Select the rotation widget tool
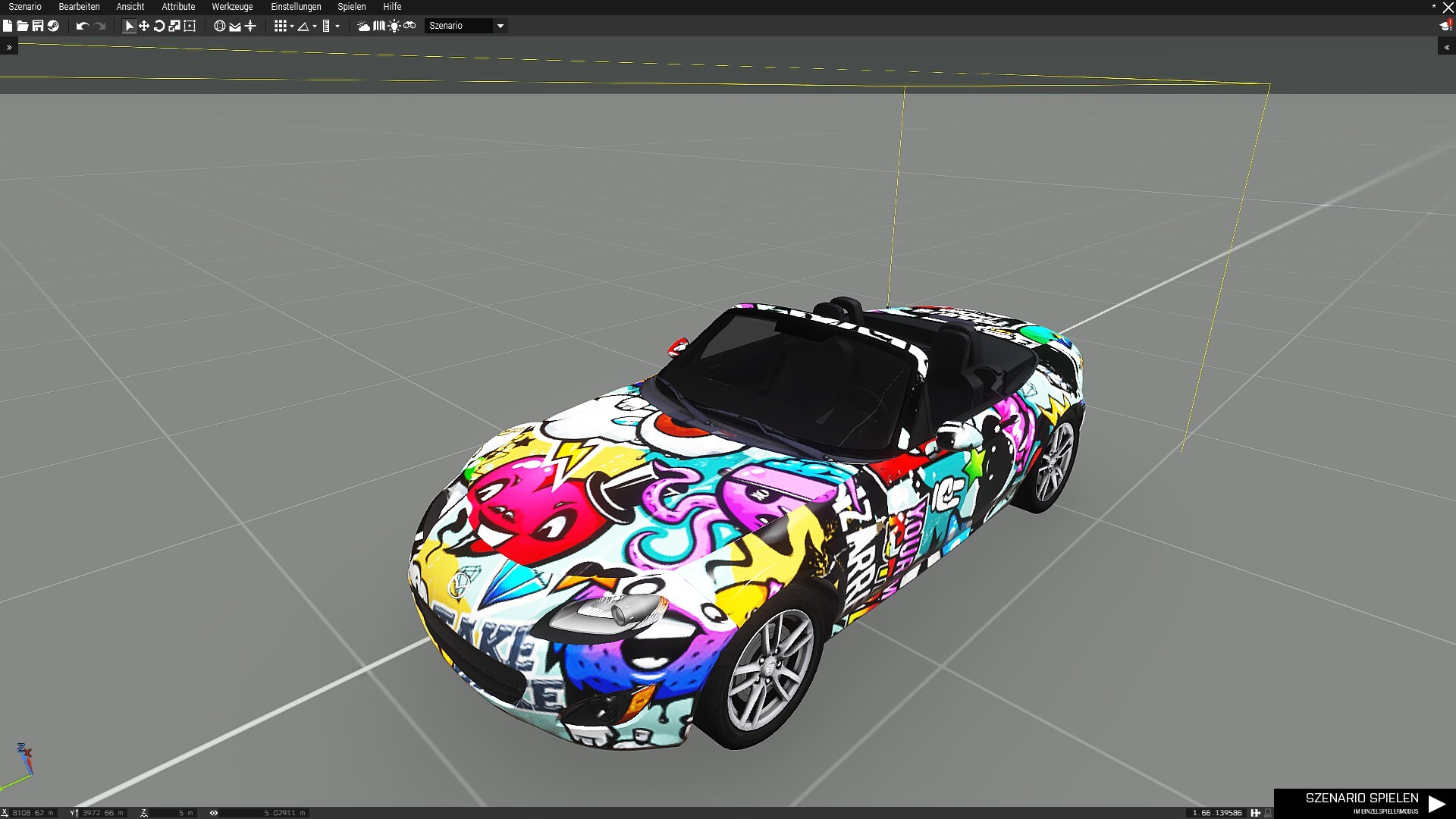 (x=159, y=26)
